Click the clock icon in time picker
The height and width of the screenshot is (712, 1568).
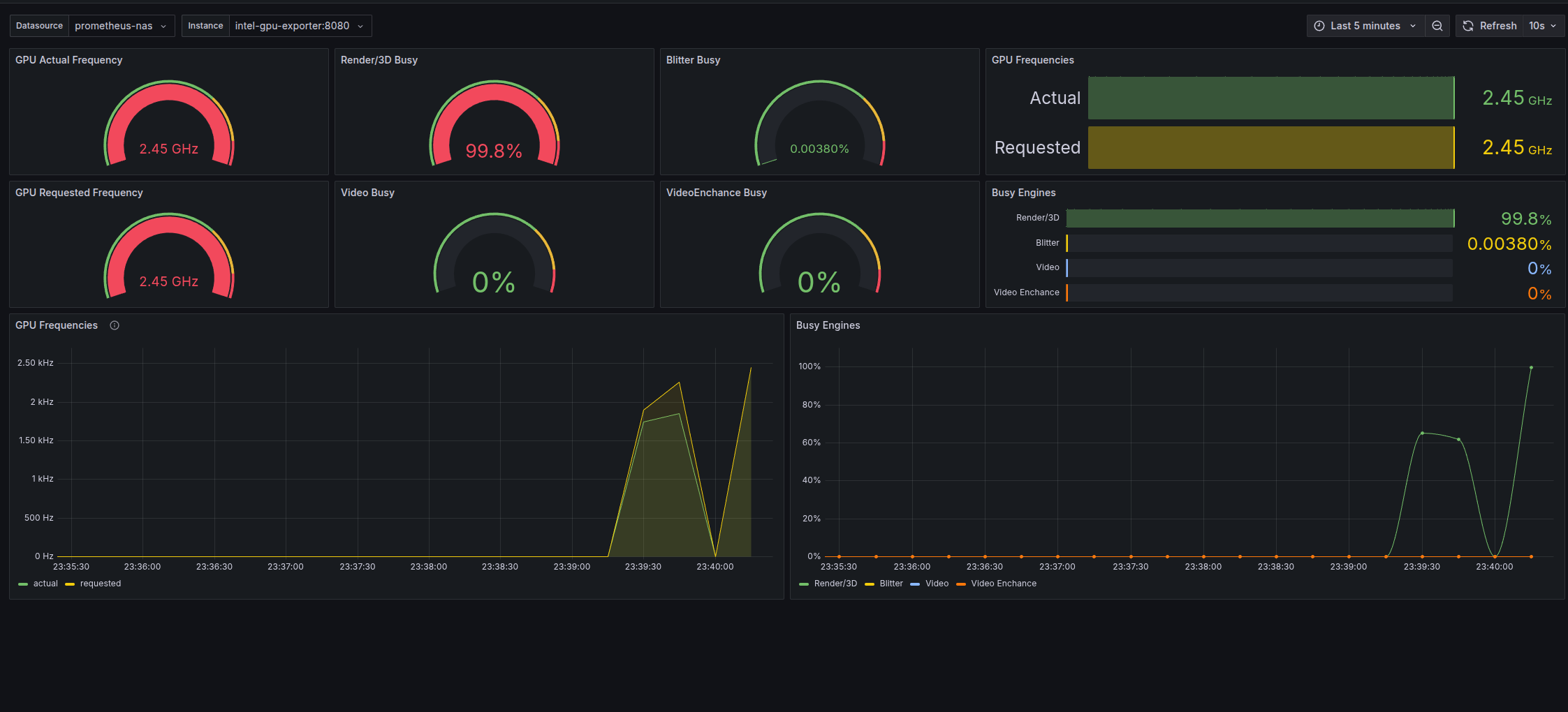[x=1319, y=26]
